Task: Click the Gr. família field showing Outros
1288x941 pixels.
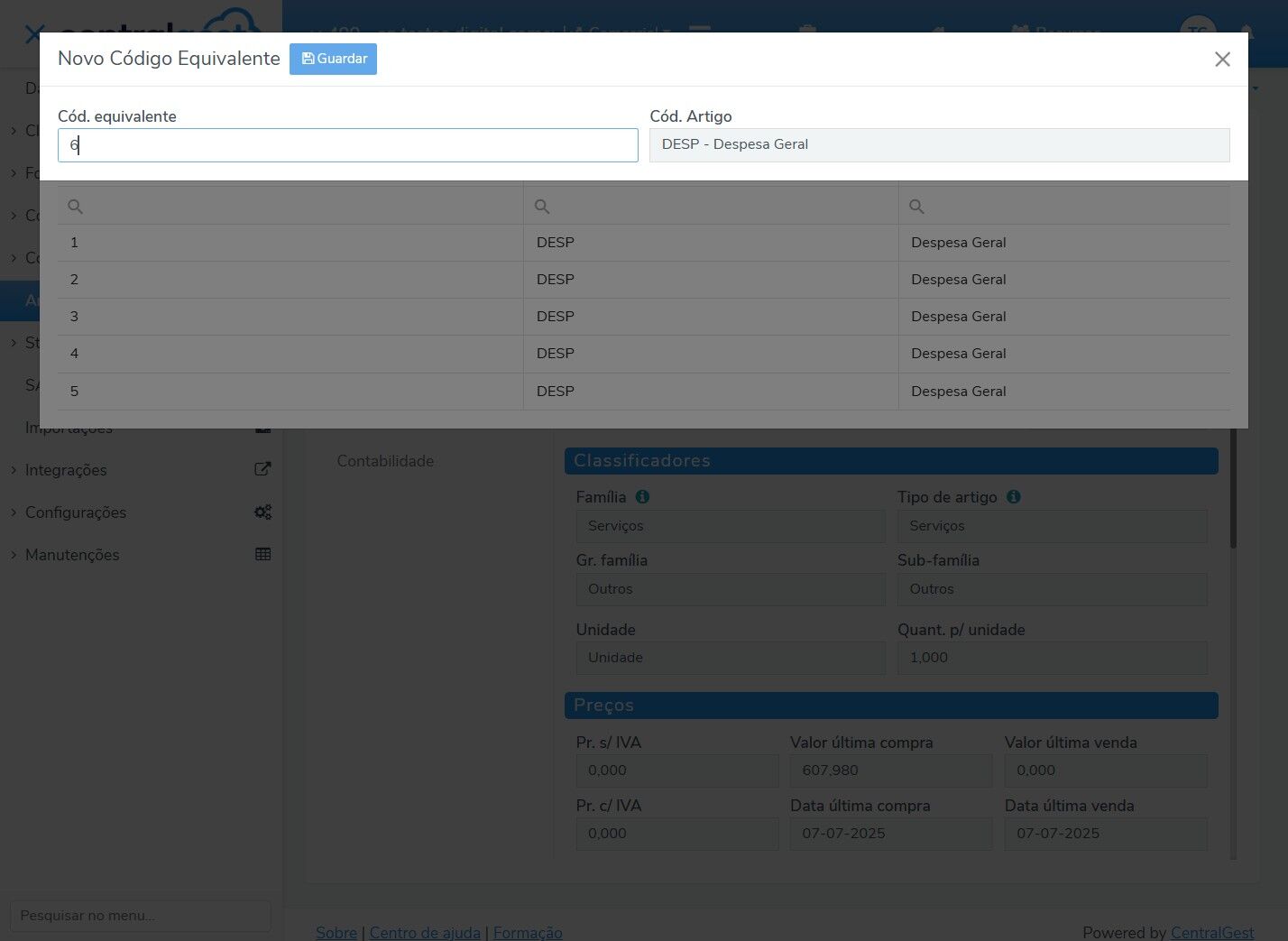Action: coord(731,589)
